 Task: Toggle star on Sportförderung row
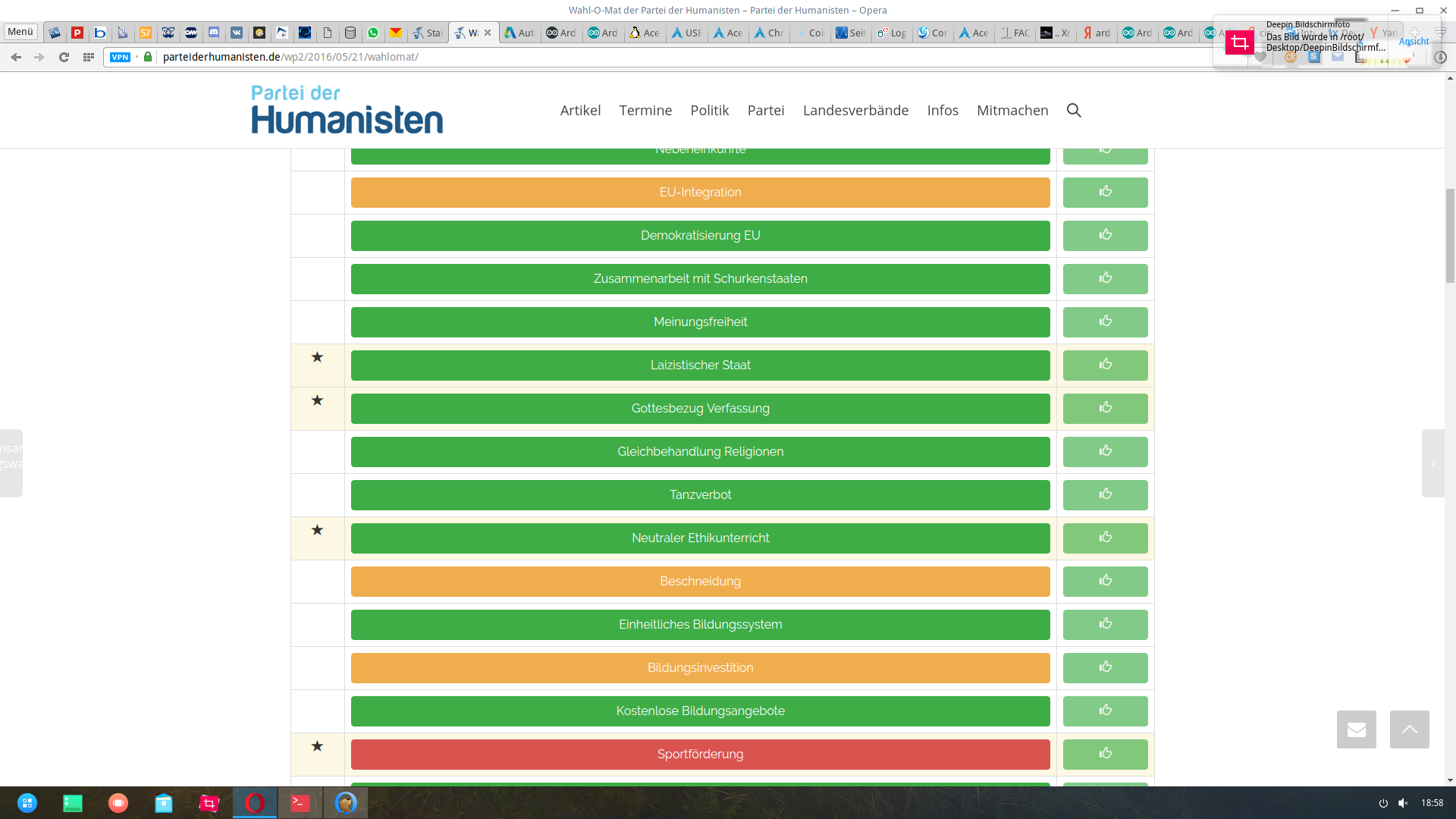click(317, 746)
